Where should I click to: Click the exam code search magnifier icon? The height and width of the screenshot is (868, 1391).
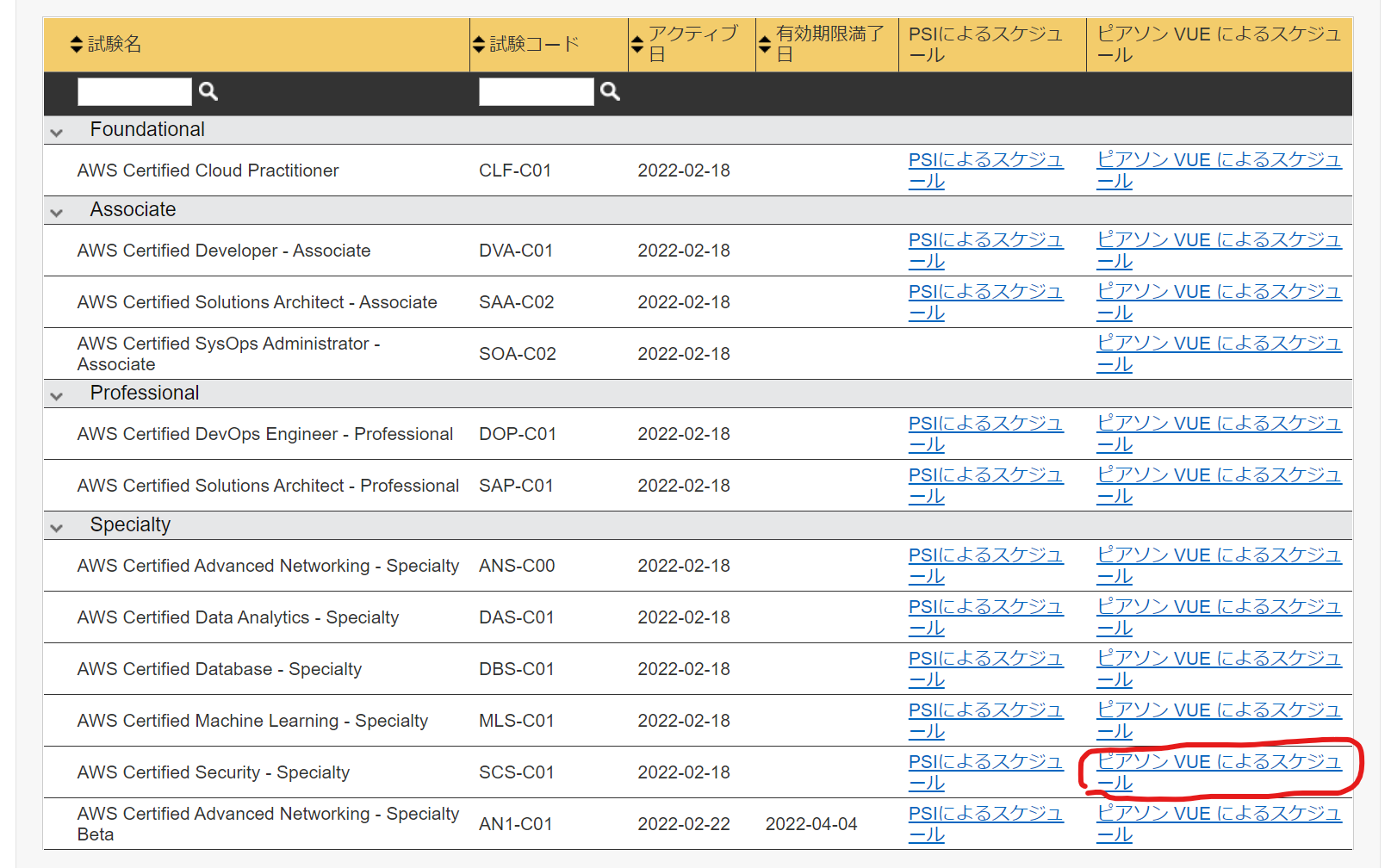611,91
